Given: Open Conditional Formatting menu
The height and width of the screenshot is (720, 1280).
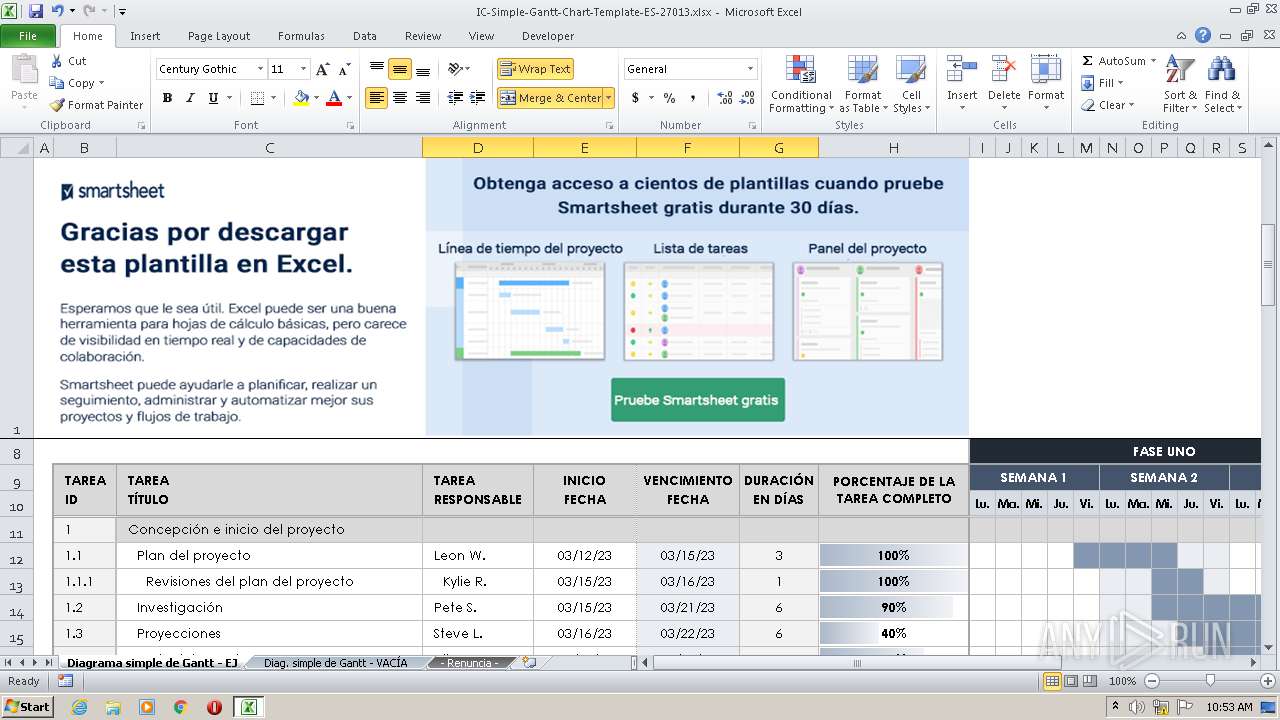Looking at the screenshot, I should [801, 84].
